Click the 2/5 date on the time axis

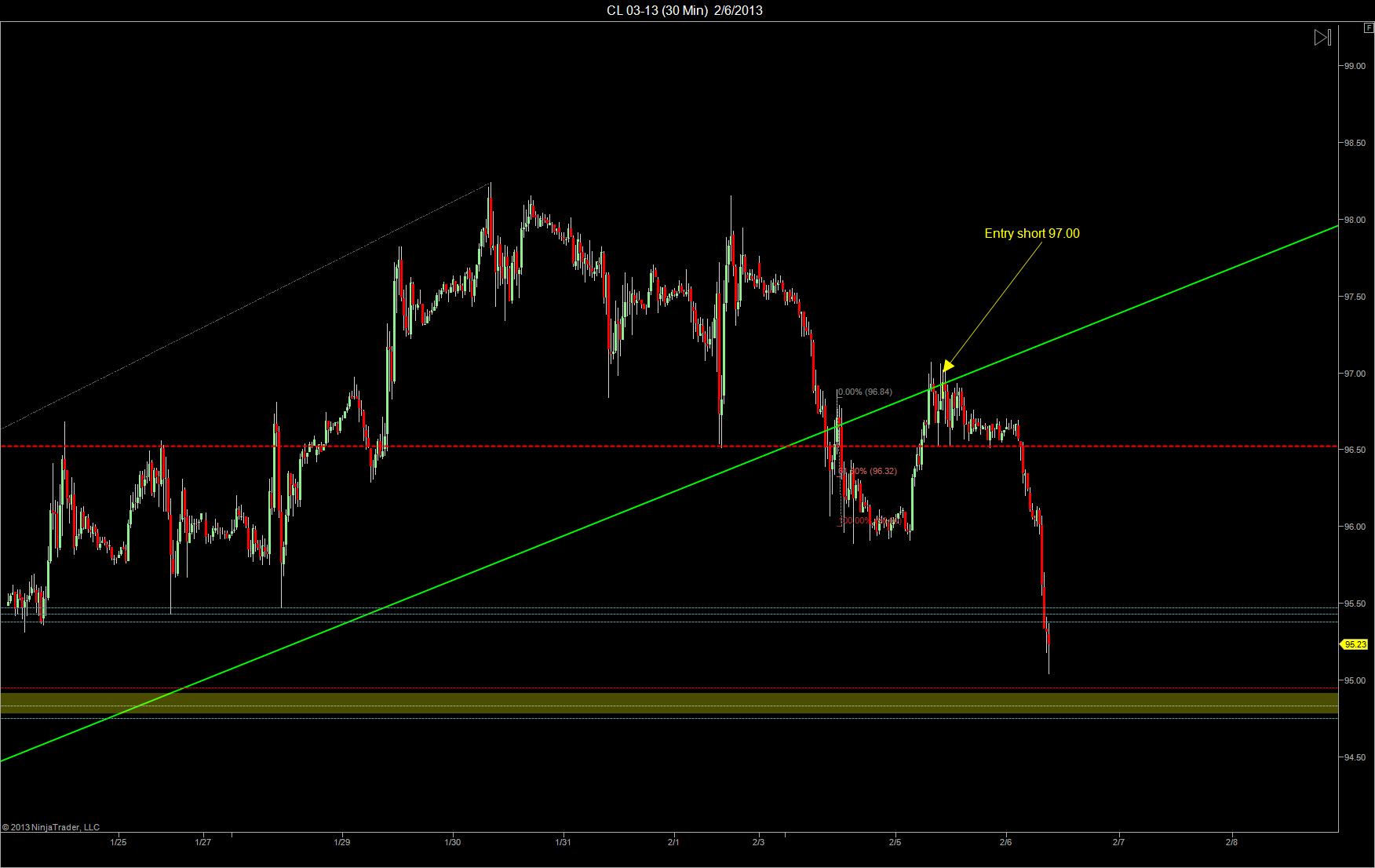point(895,842)
